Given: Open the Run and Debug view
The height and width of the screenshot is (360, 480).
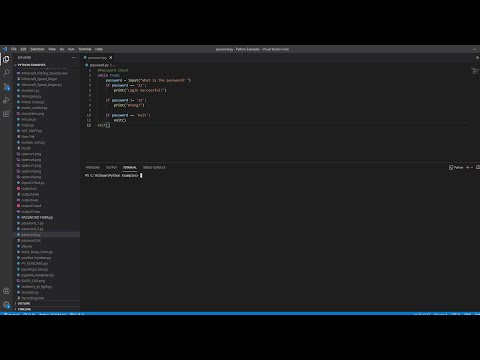Looking at the screenshot, I should (x=6, y=100).
